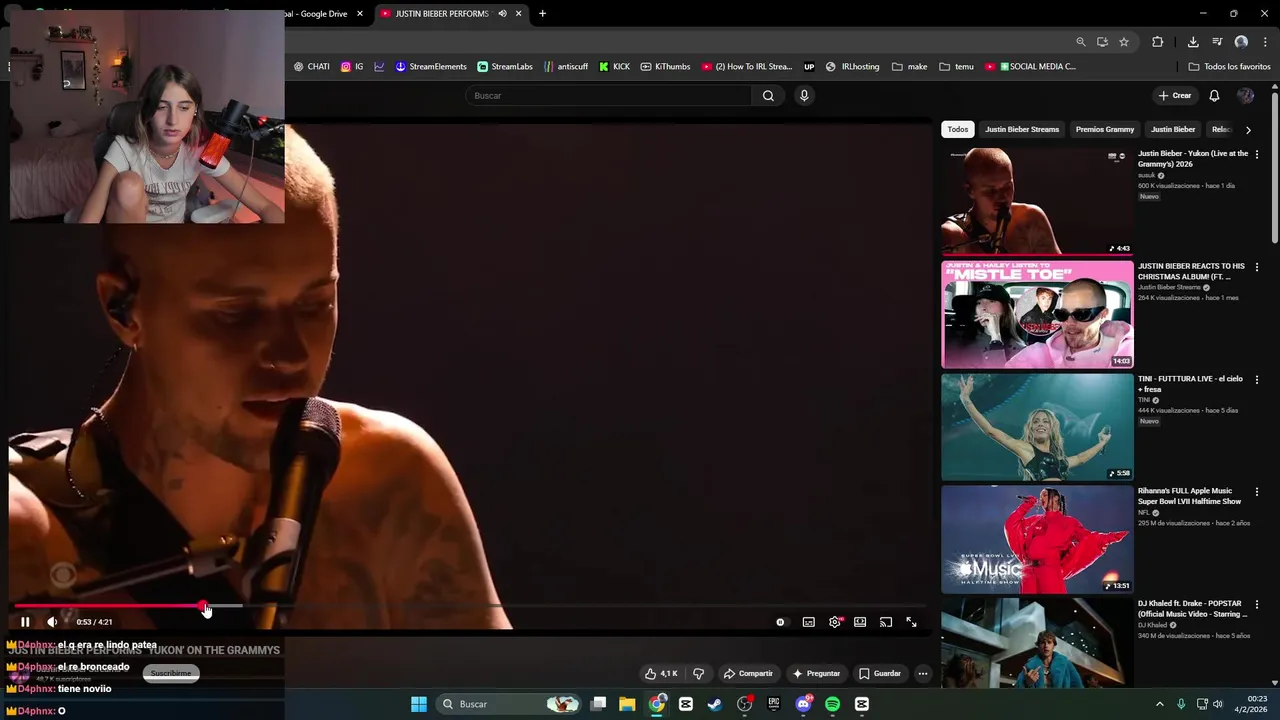Open options for Christmas album reaction video
This screenshot has height=720, width=1280.
(x=1257, y=268)
